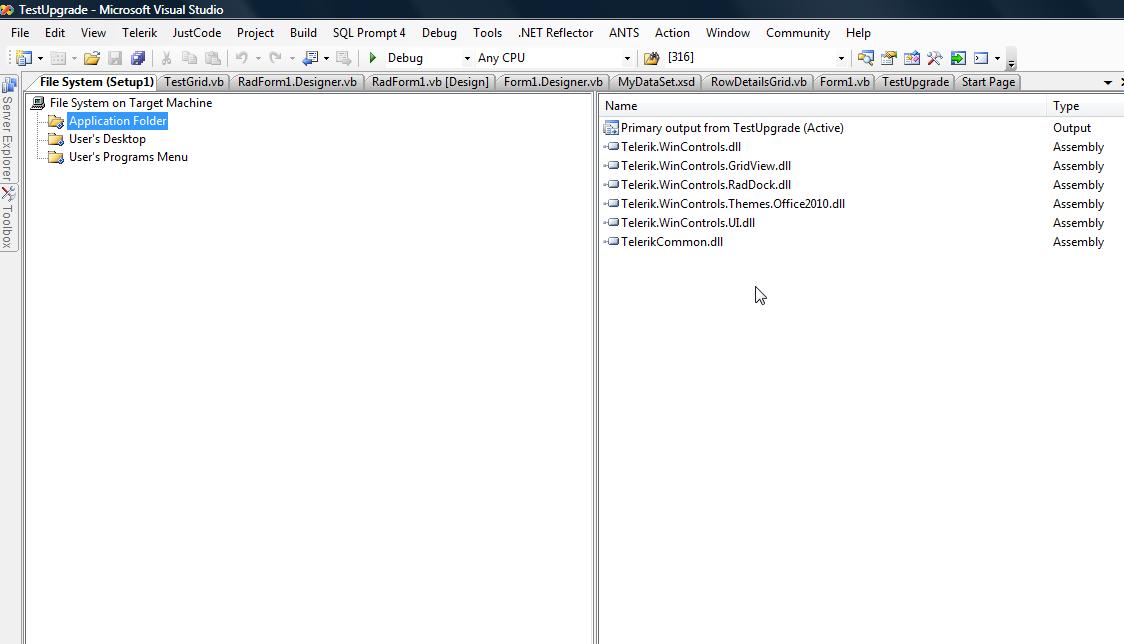1124x644 pixels.
Task: Open the SQL Prompt 4 menu
Action: coord(368,33)
